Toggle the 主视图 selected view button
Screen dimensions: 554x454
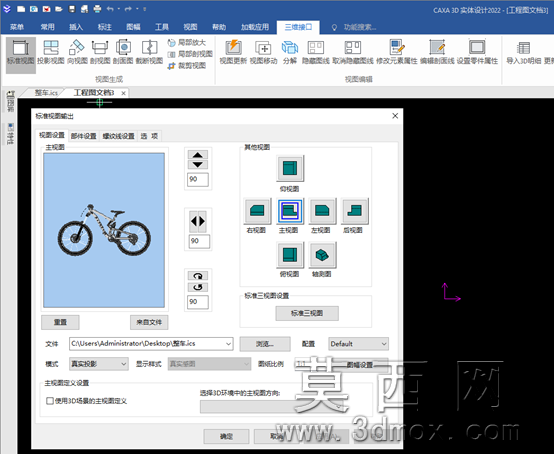tap(290, 211)
